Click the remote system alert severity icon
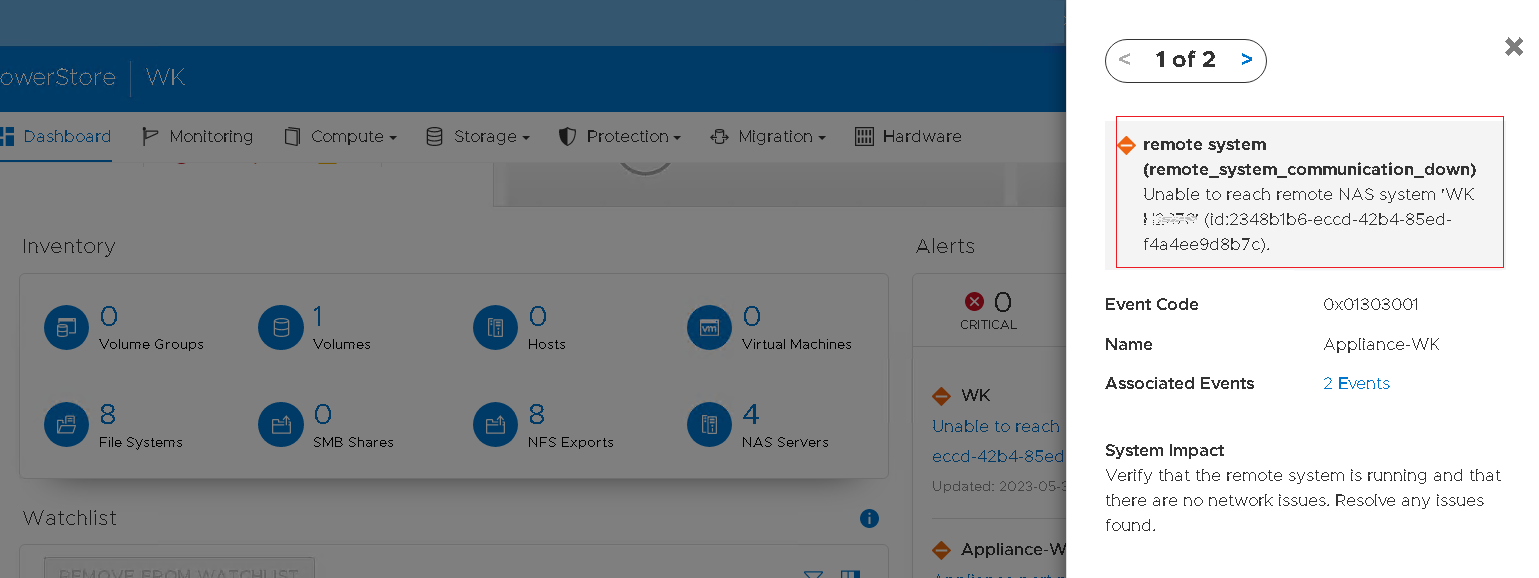This screenshot has width=1539, height=578. 1127,145
